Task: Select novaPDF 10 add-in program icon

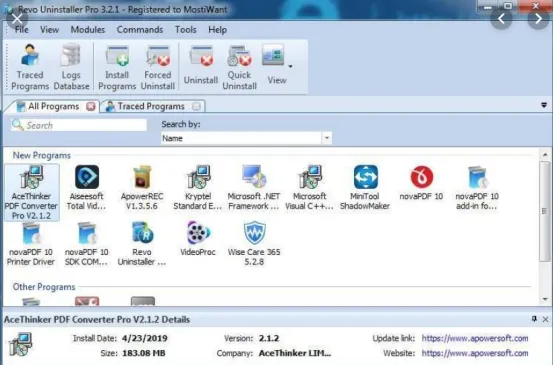Action: pyautogui.click(x=477, y=187)
